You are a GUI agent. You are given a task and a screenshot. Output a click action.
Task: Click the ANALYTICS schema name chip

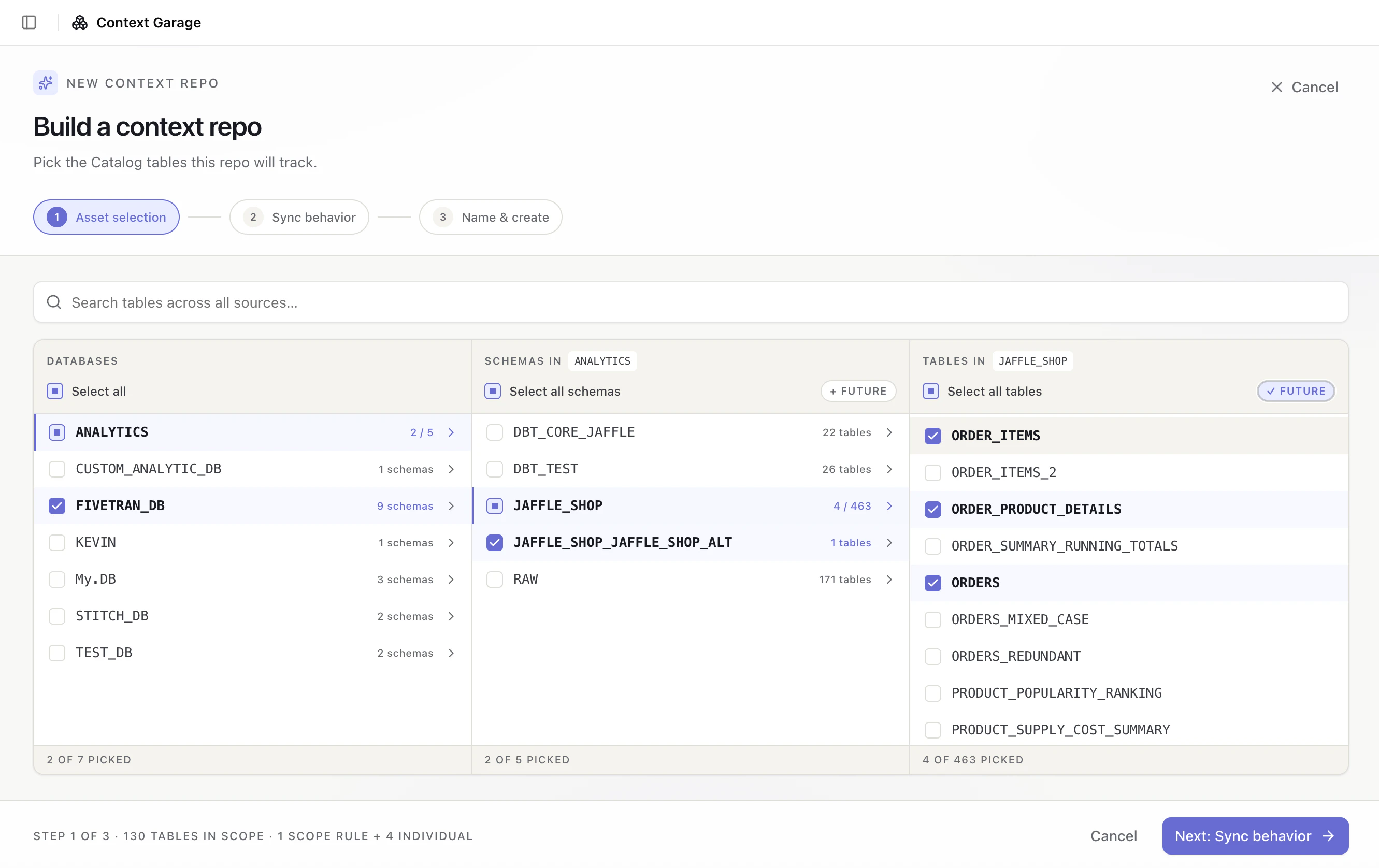point(602,360)
